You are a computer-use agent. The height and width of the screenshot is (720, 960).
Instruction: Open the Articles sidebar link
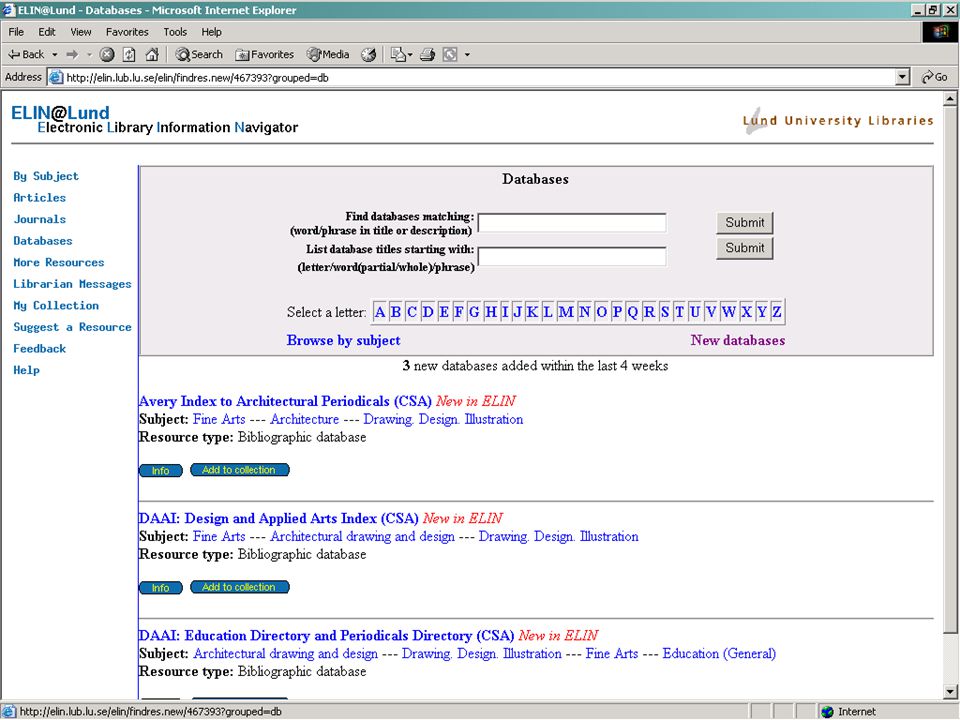pyautogui.click(x=39, y=198)
